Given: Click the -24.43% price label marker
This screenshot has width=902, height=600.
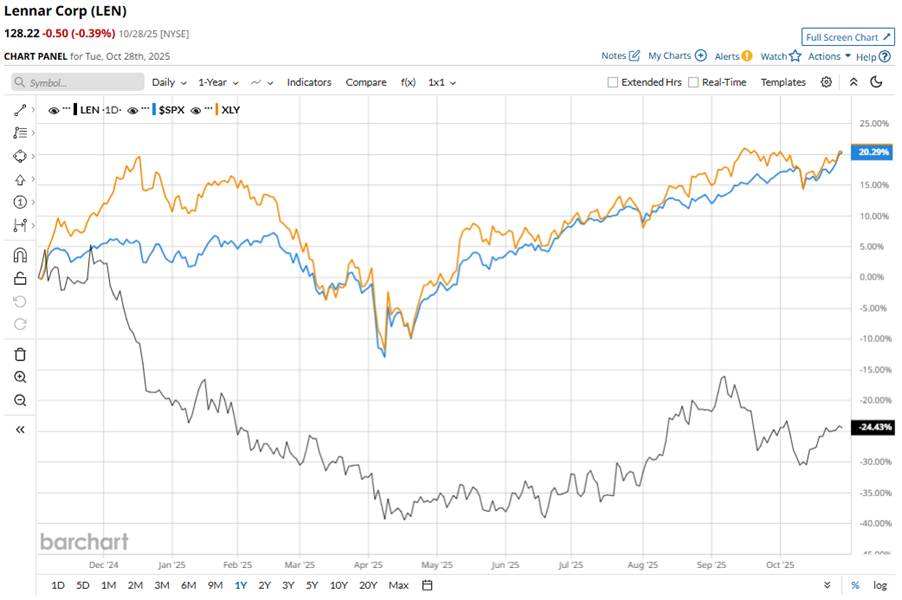Looking at the screenshot, I should click(873, 427).
